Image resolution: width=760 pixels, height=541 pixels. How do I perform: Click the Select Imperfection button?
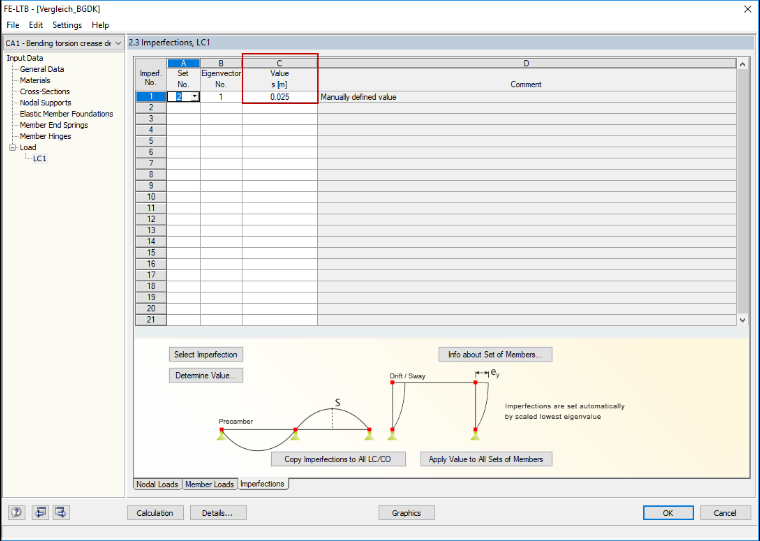click(x=206, y=354)
